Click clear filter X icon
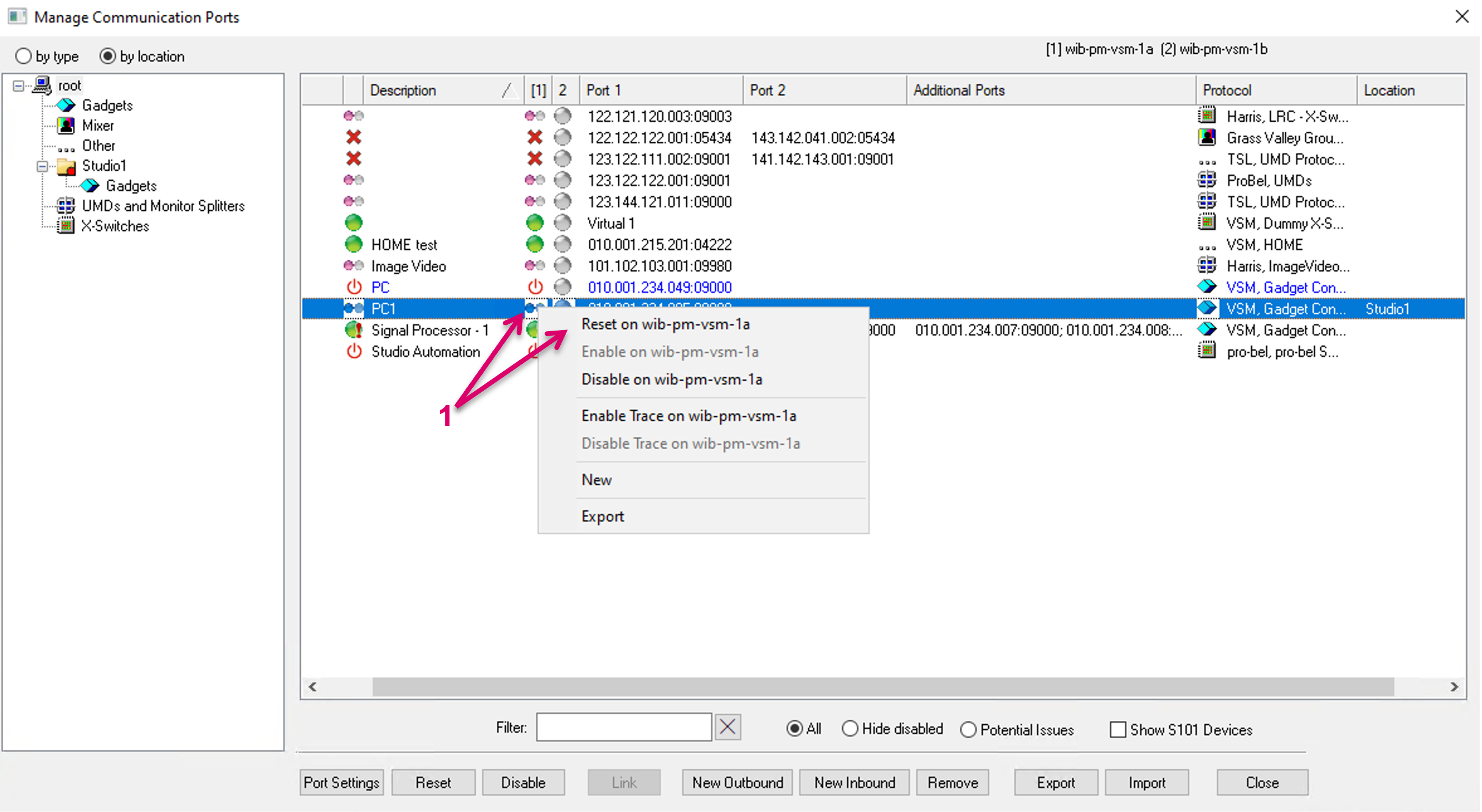 [x=728, y=727]
